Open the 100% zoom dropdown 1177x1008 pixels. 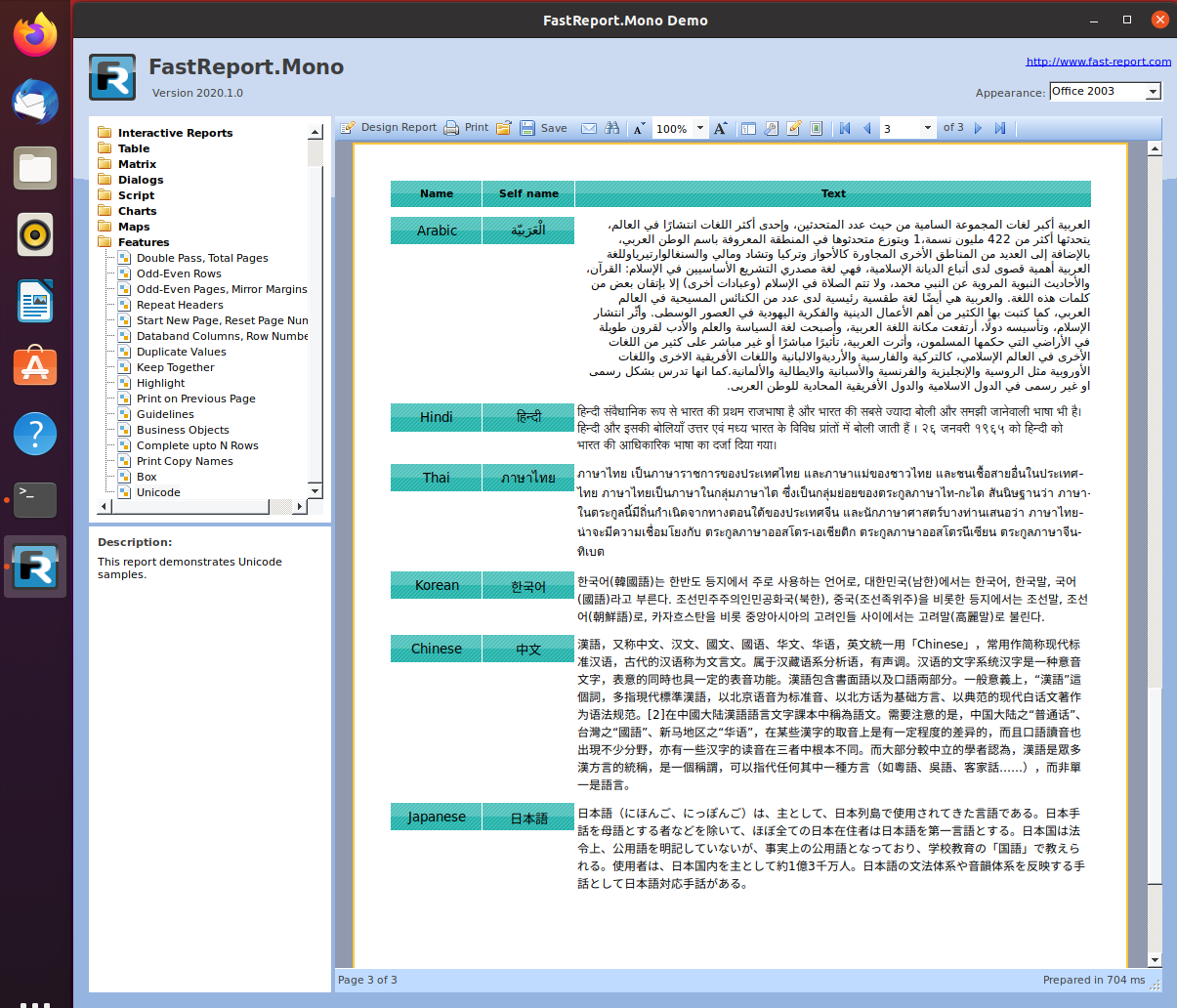pos(699,128)
